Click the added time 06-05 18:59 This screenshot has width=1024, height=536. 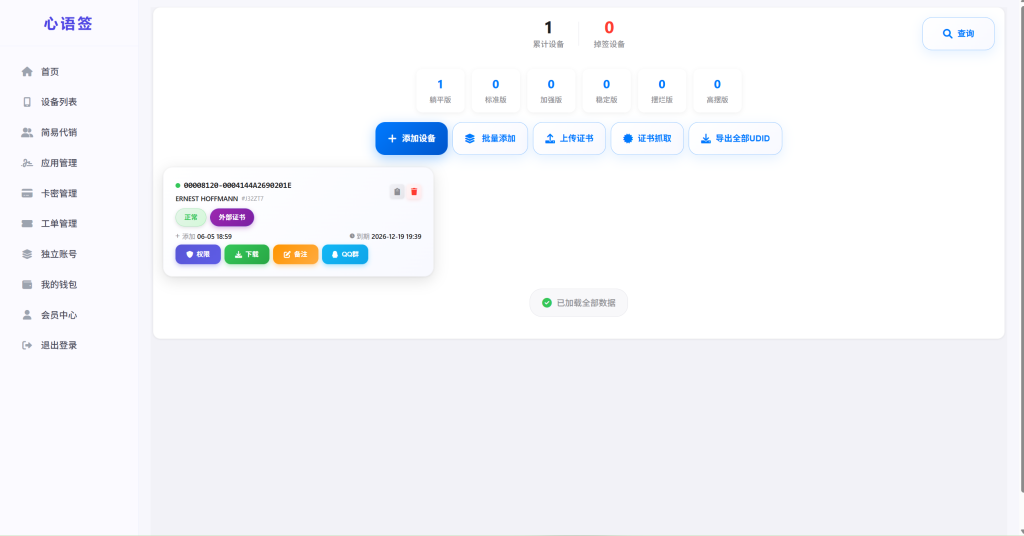[x=214, y=236]
